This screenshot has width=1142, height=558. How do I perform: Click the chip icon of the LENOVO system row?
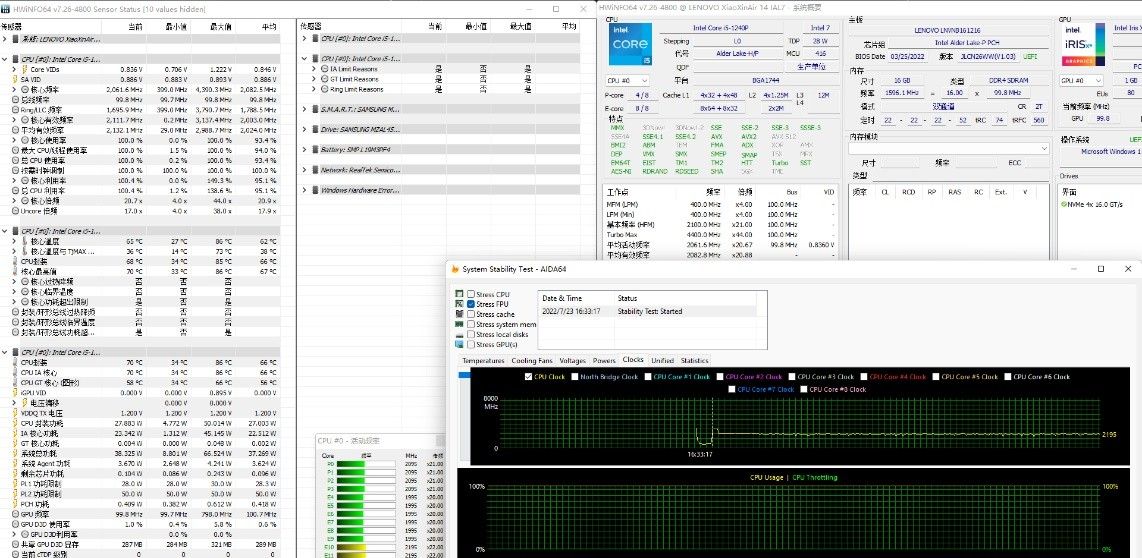[16, 39]
